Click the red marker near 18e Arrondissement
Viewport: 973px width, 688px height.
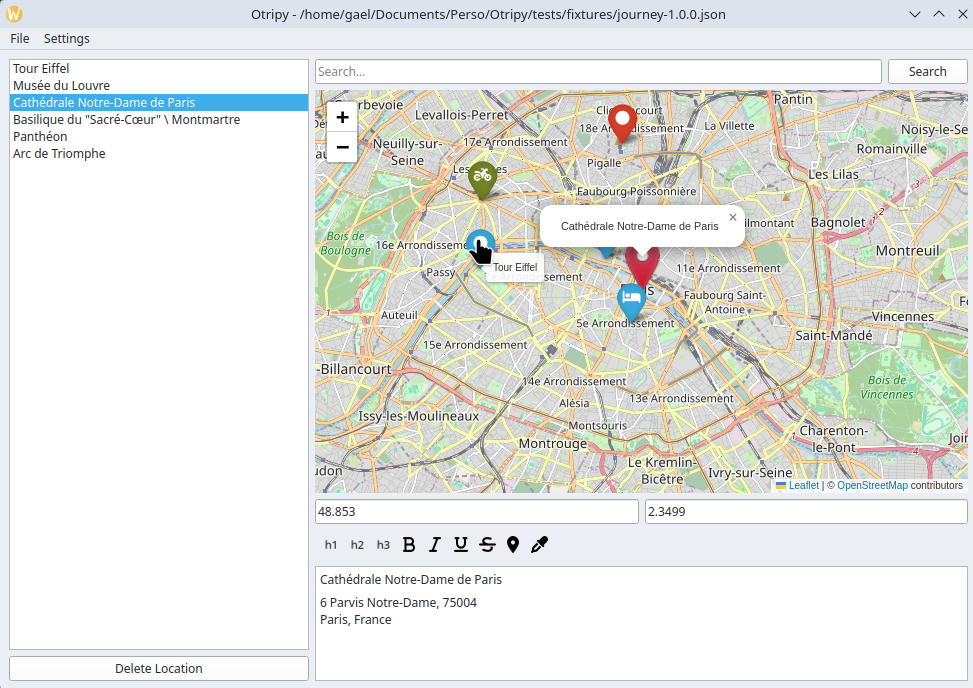pyautogui.click(x=622, y=123)
